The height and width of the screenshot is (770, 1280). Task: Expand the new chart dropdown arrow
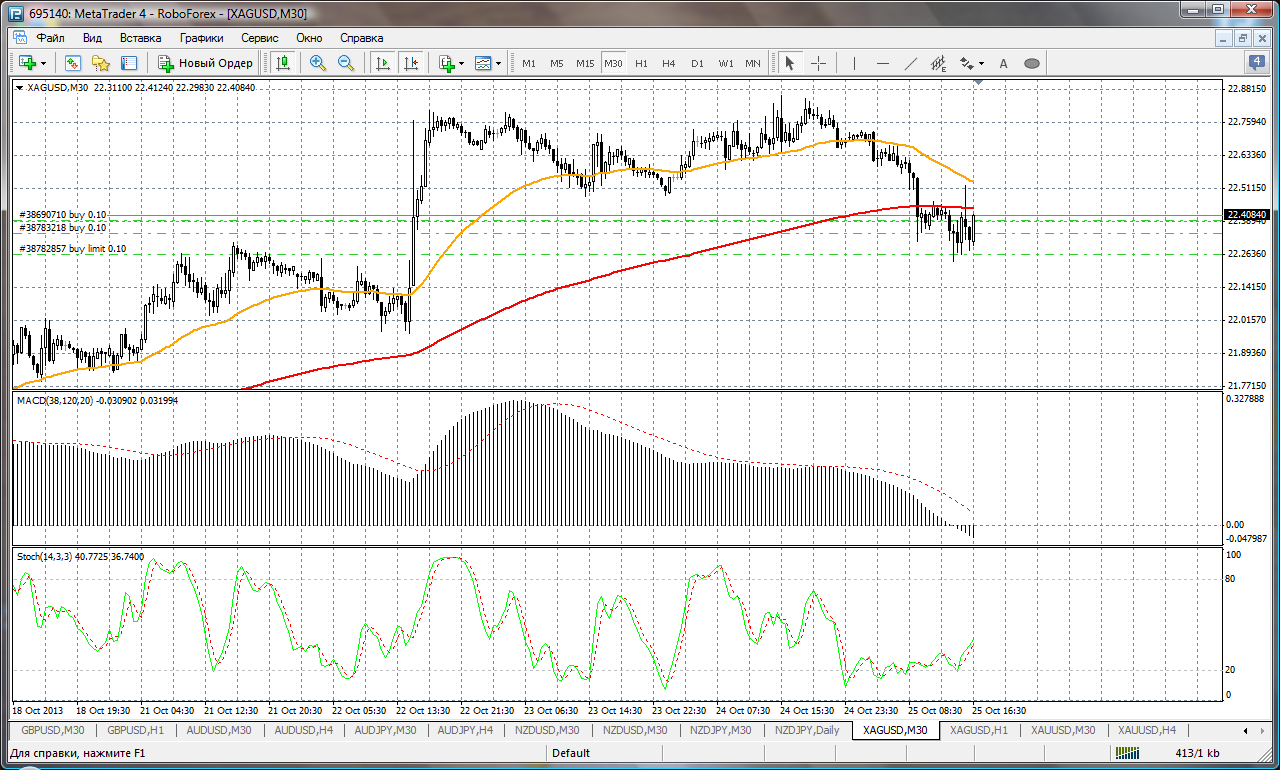tap(43, 63)
